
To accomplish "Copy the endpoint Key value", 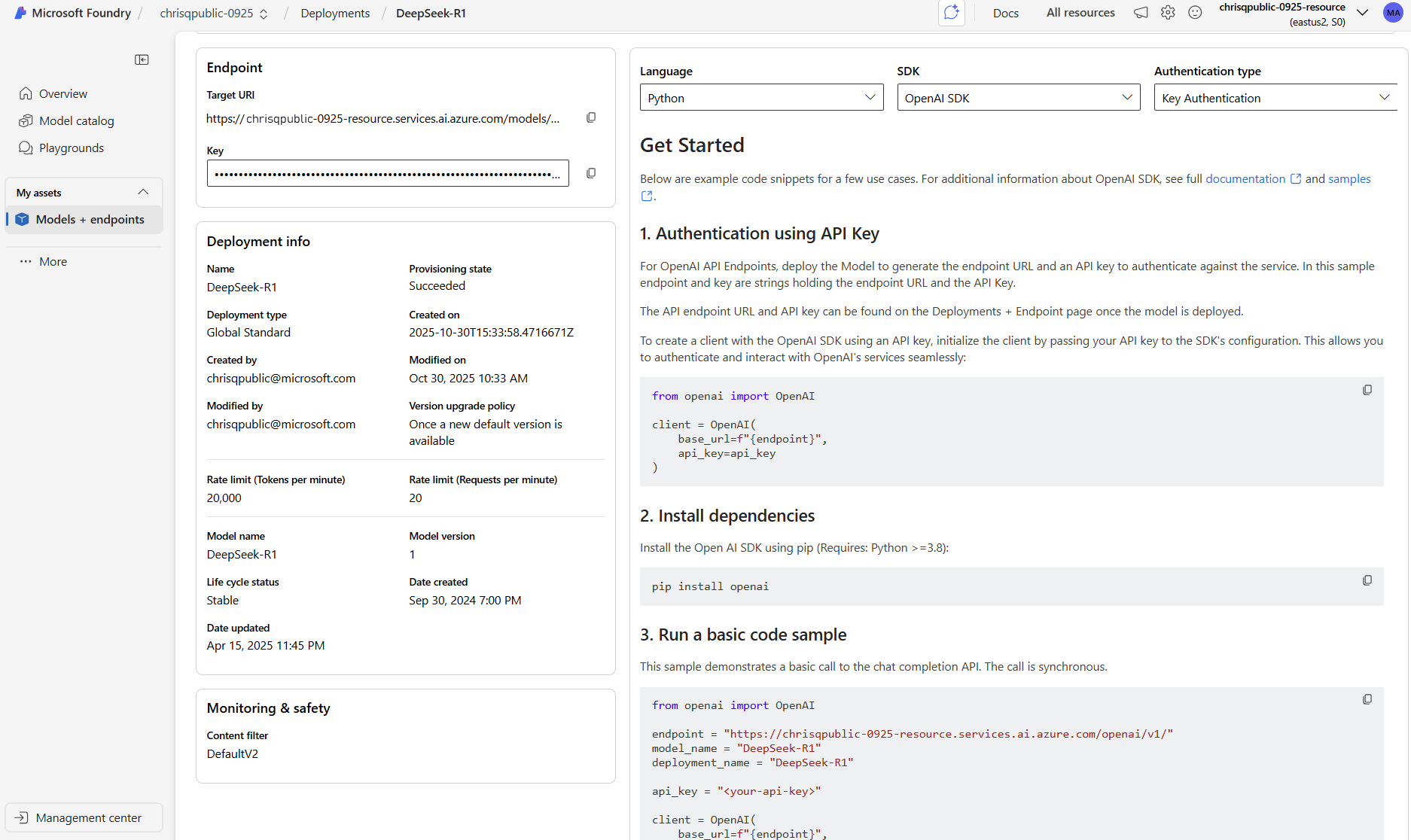I will tap(591, 173).
